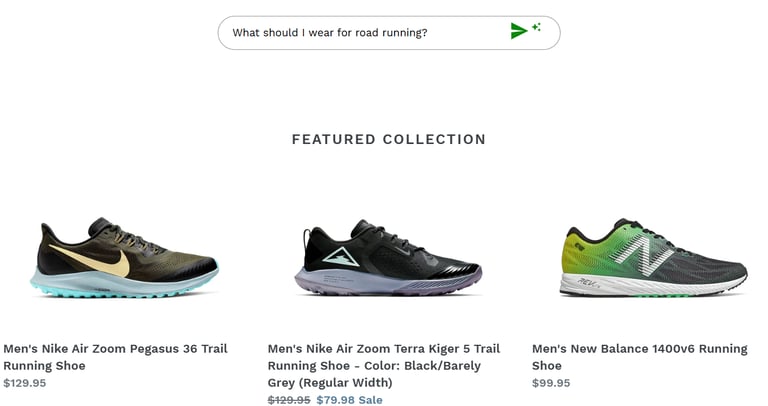Screen dimensions: 768x406
Task: Click the green send arrow icon
Action: click(x=518, y=32)
